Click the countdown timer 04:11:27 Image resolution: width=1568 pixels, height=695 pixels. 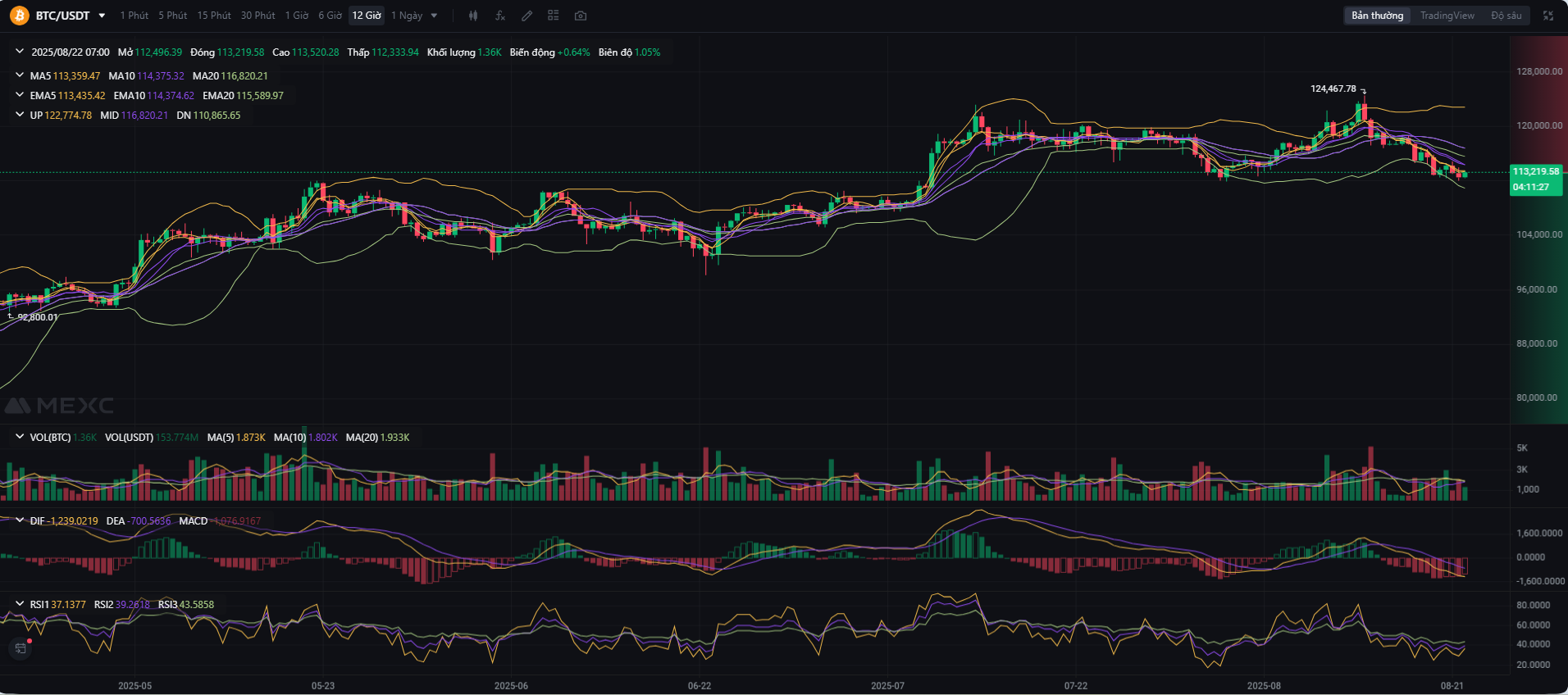click(x=1531, y=187)
